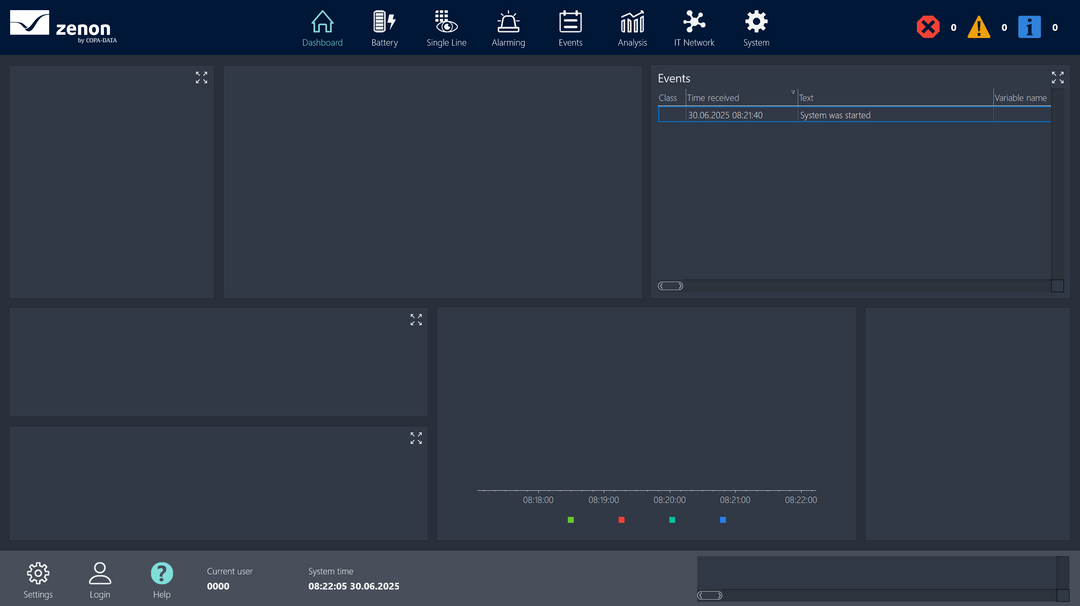Click the system time 08:22:05 30.06.2025
The image size is (1080, 606).
point(354,587)
